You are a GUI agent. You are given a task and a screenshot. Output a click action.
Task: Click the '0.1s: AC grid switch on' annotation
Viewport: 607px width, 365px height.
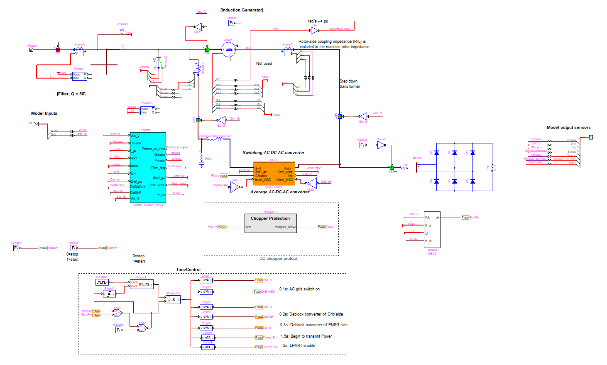click(300, 289)
